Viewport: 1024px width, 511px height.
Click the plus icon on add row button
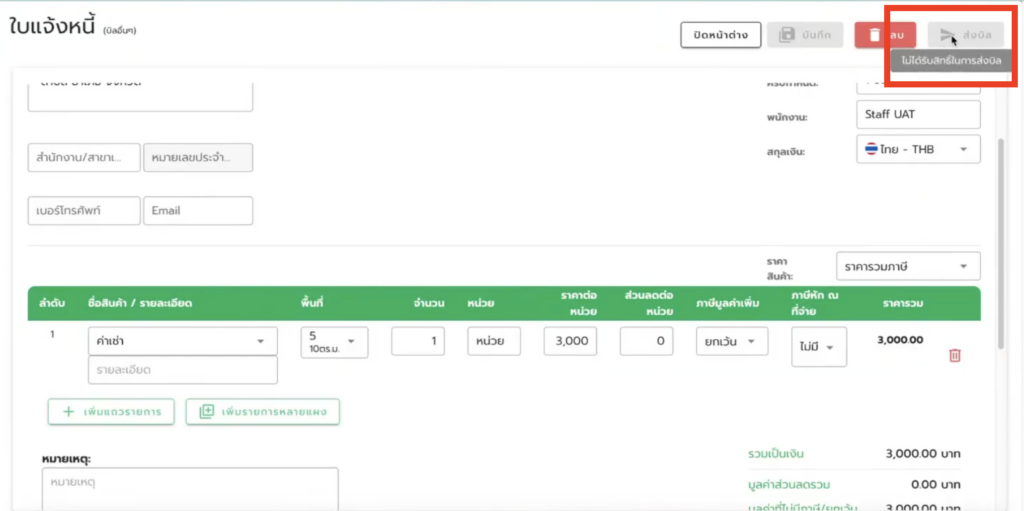[x=69, y=411]
